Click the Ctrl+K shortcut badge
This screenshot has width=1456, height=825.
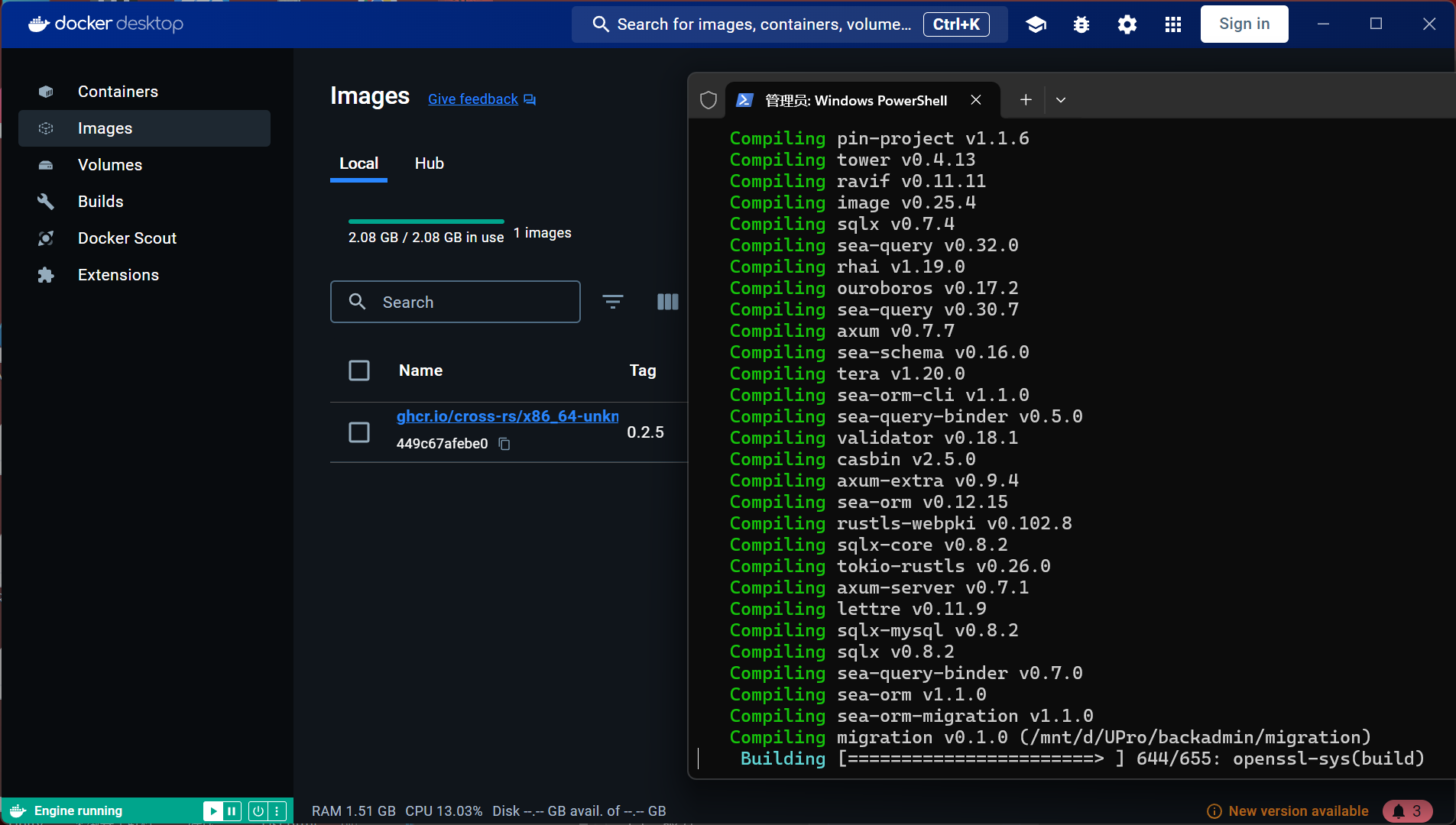[956, 24]
